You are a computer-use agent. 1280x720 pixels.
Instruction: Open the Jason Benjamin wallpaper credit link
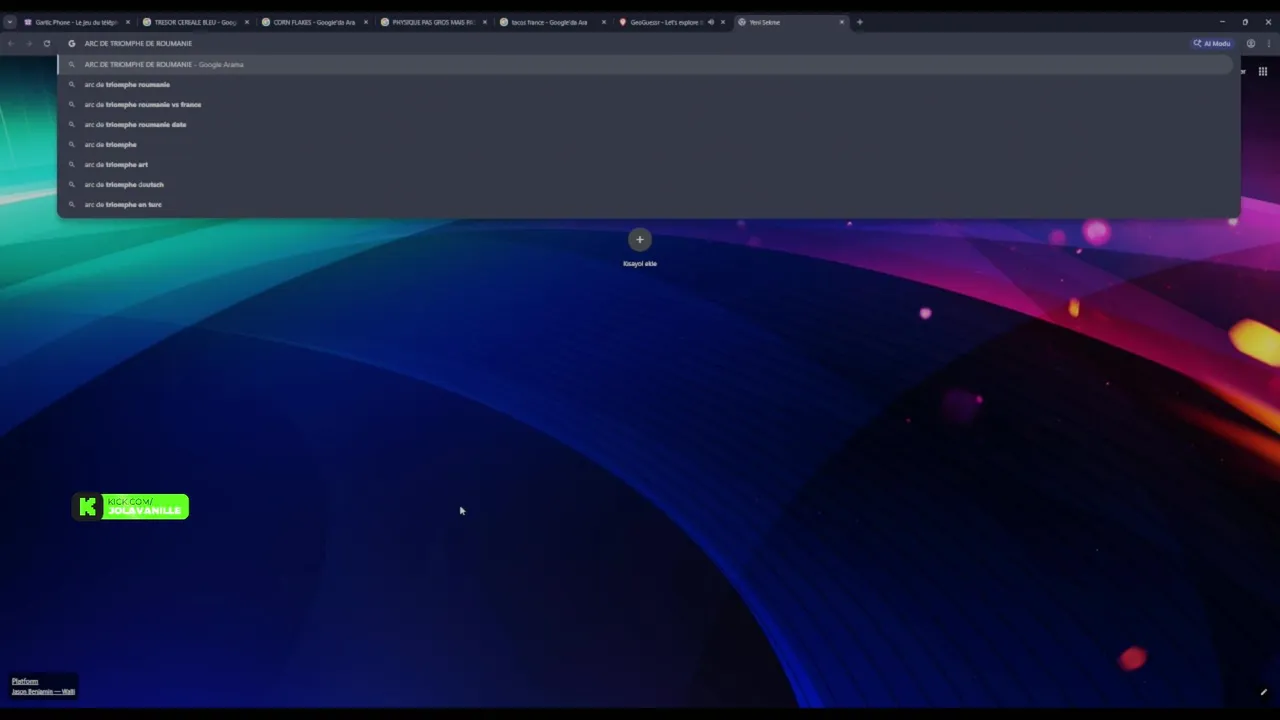tap(43, 691)
